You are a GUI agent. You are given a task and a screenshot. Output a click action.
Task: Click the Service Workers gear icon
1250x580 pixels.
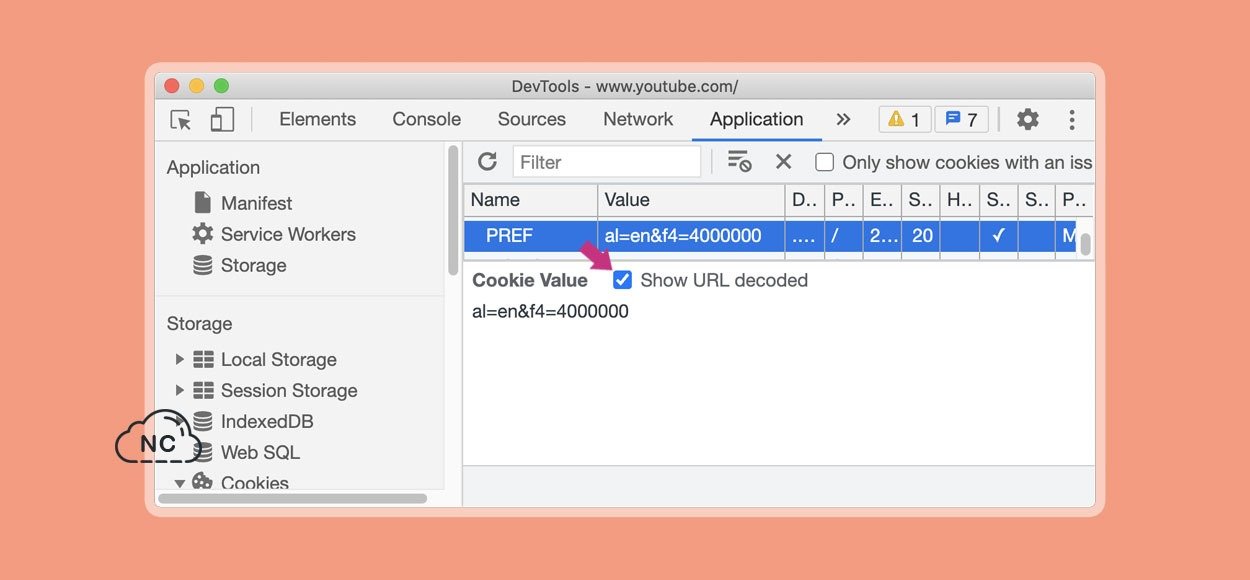click(x=202, y=234)
